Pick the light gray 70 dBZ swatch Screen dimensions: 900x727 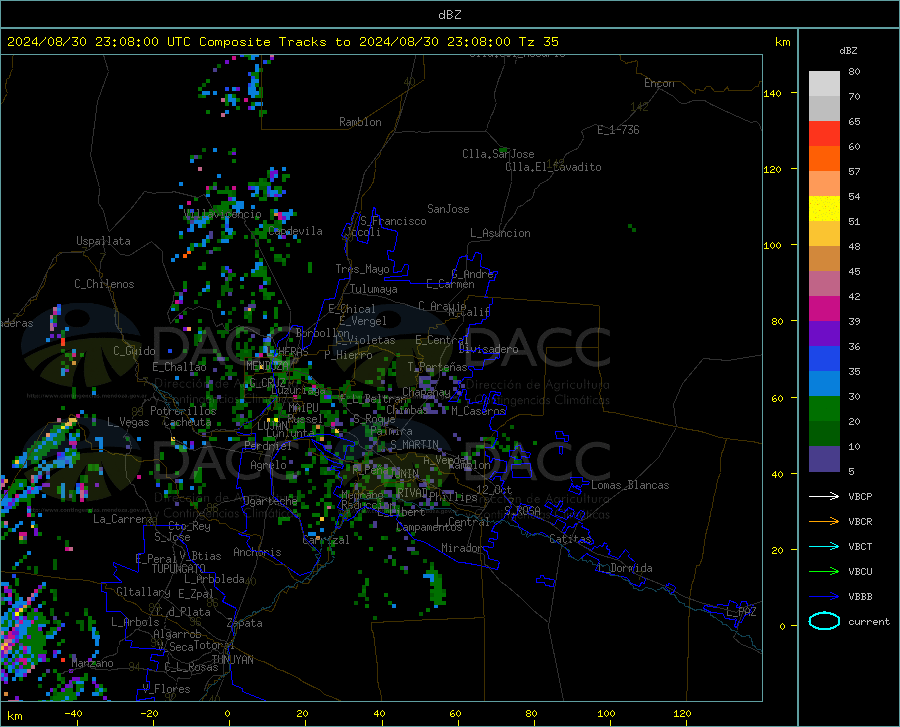tap(824, 84)
